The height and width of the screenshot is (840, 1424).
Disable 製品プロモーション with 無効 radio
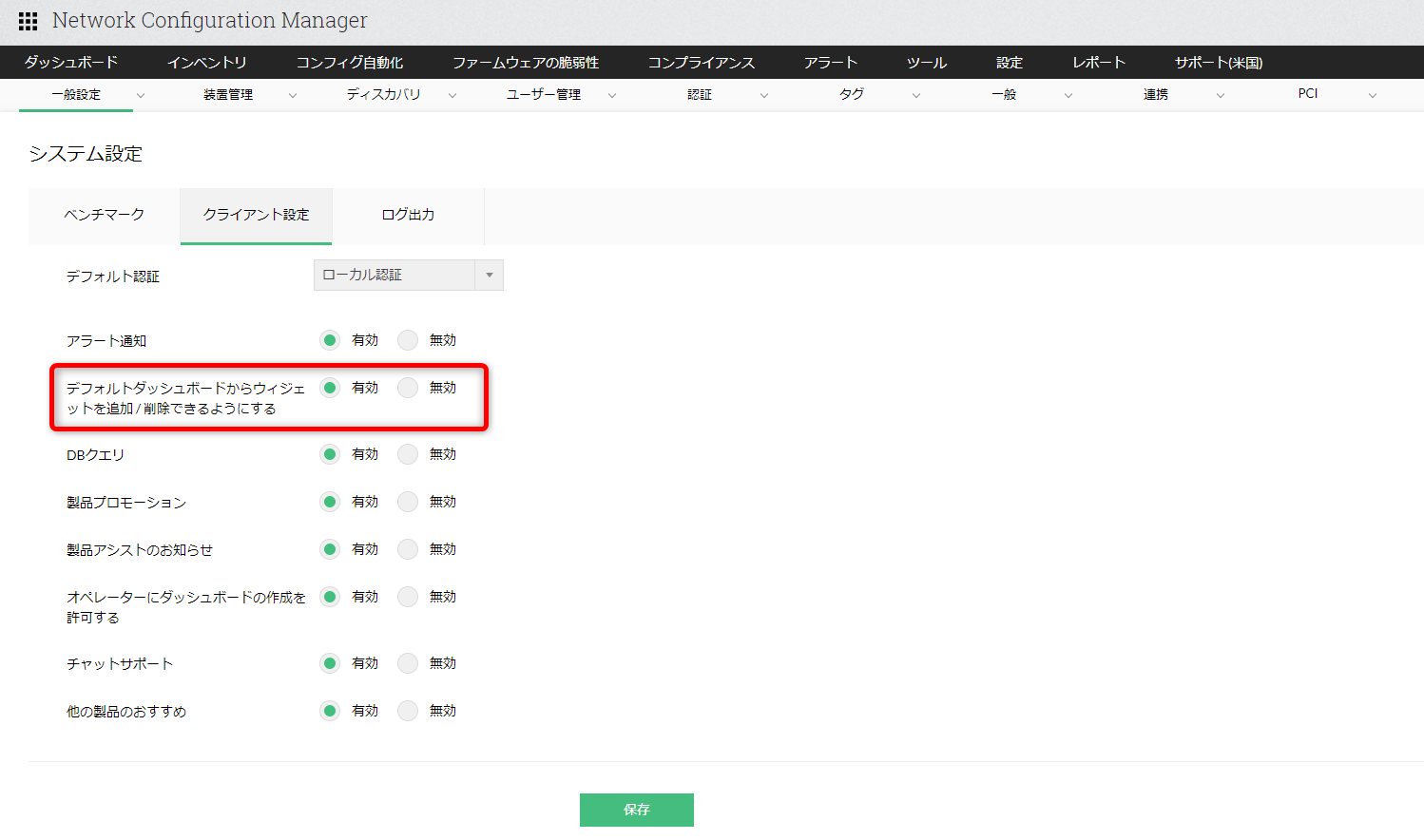[x=408, y=502]
